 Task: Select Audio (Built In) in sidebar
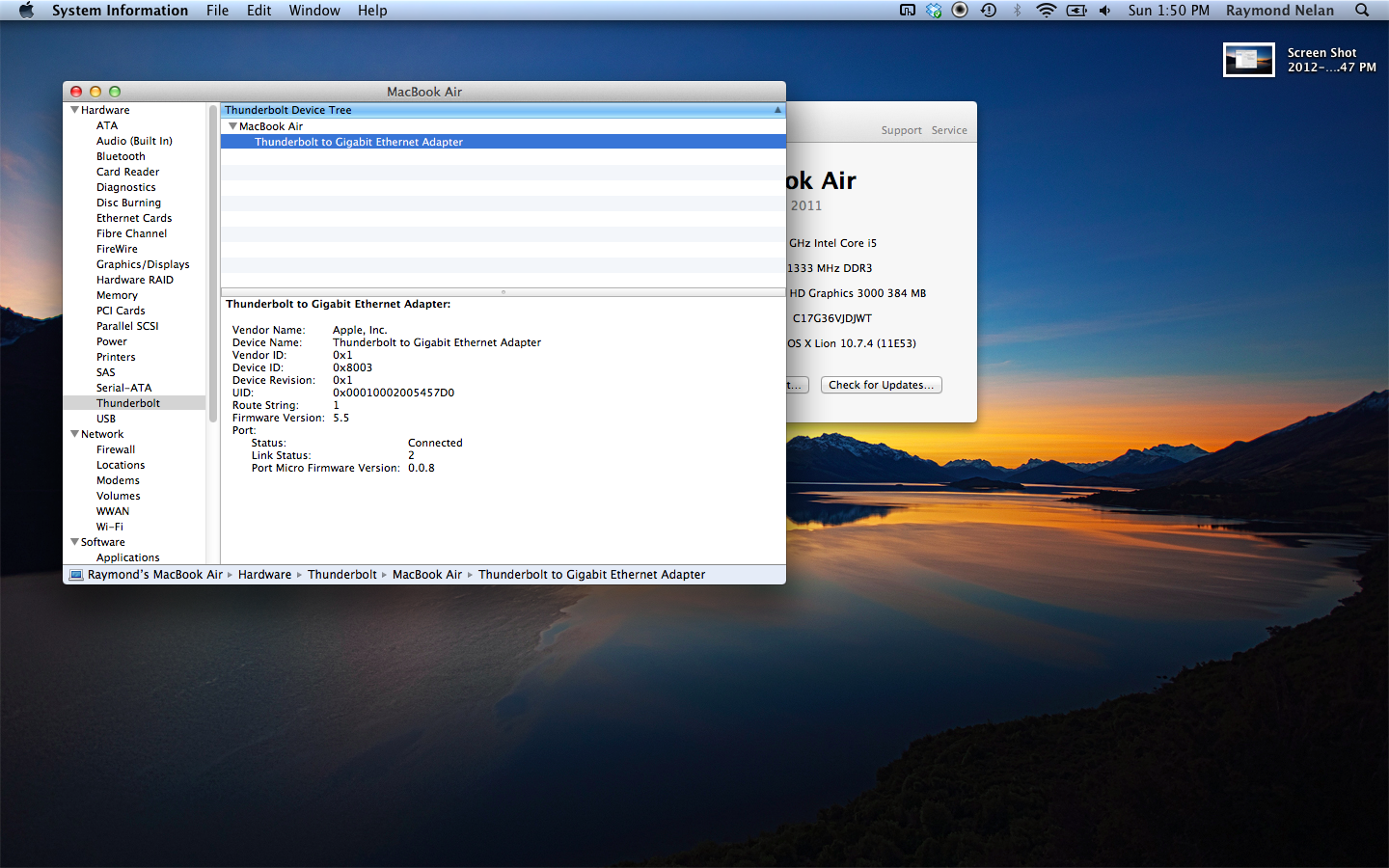pos(134,141)
